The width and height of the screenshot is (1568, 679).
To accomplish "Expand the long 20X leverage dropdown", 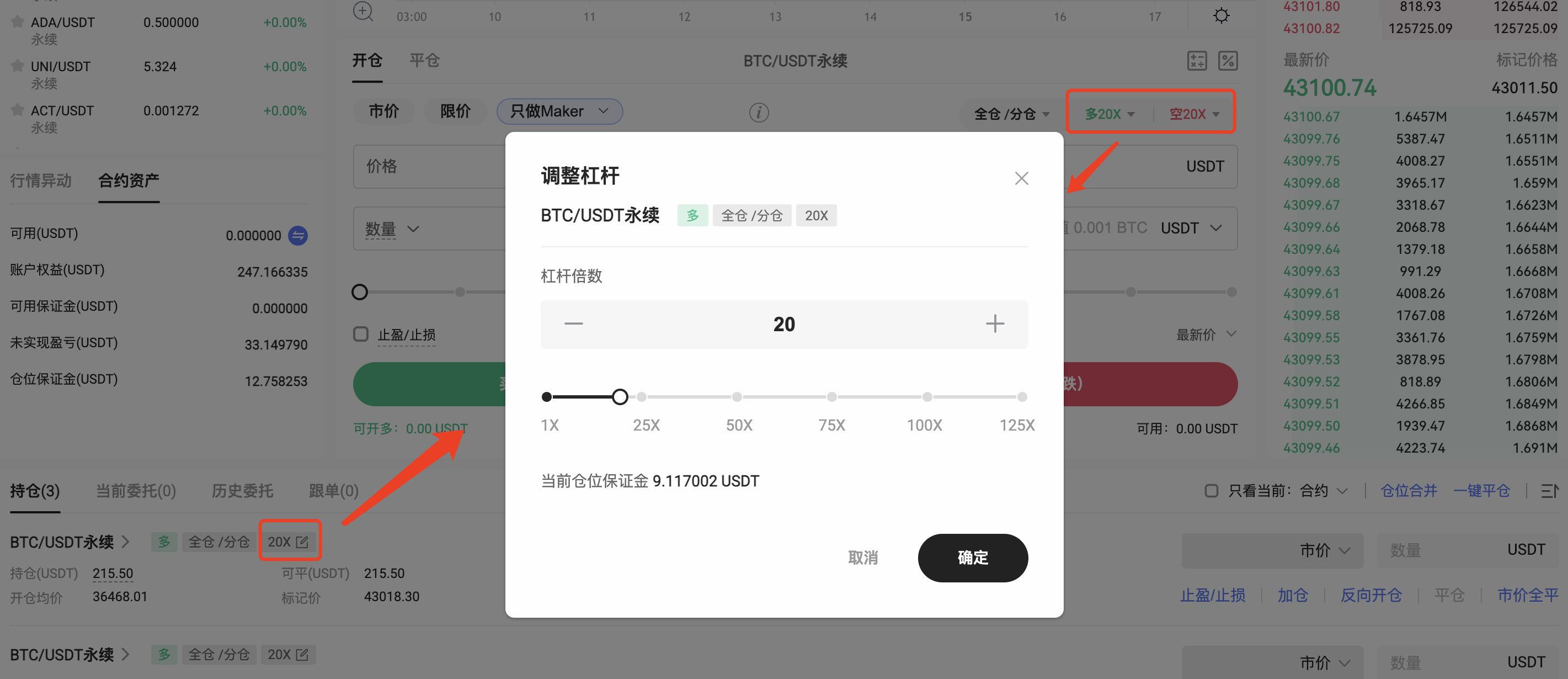I will point(1110,114).
